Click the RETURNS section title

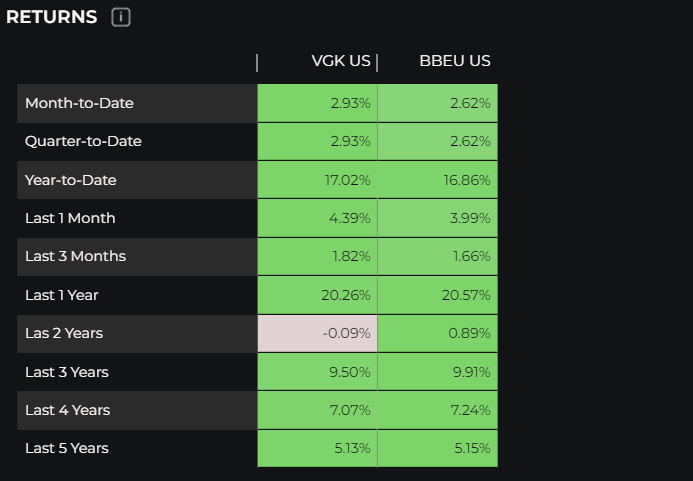click(x=52, y=17)
